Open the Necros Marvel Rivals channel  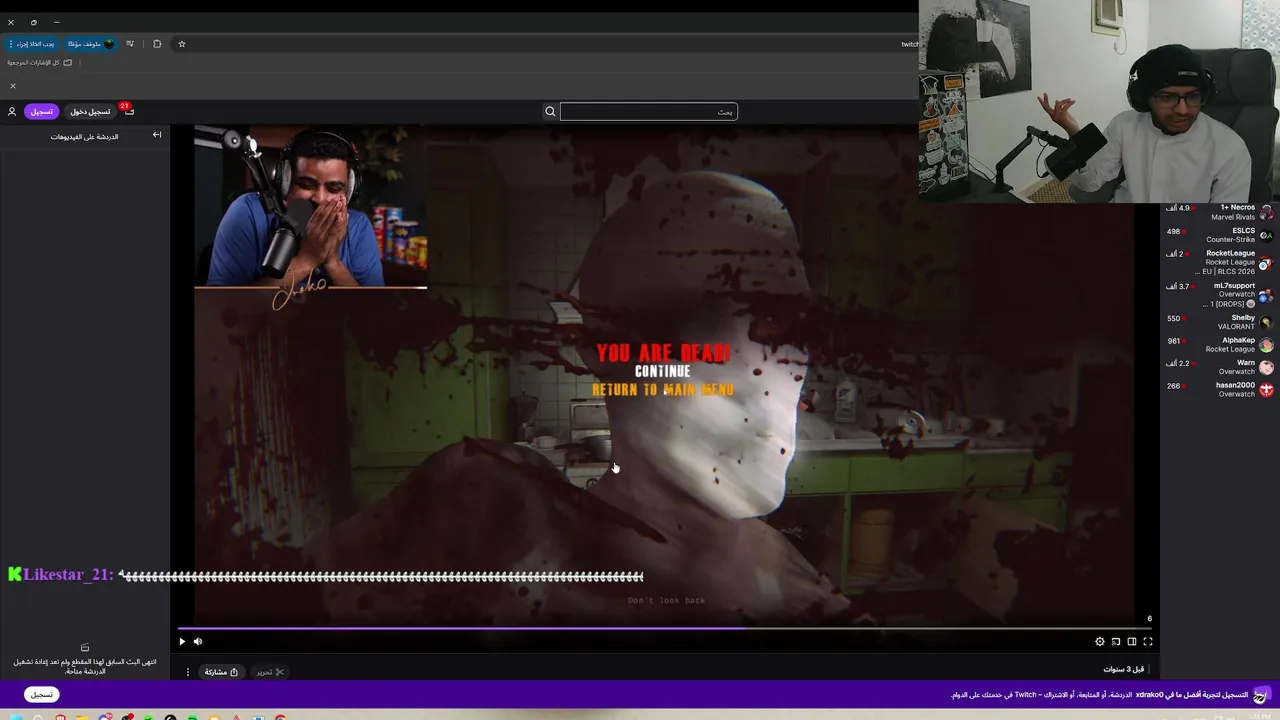pyautogui.click(x=1218, y=212)
